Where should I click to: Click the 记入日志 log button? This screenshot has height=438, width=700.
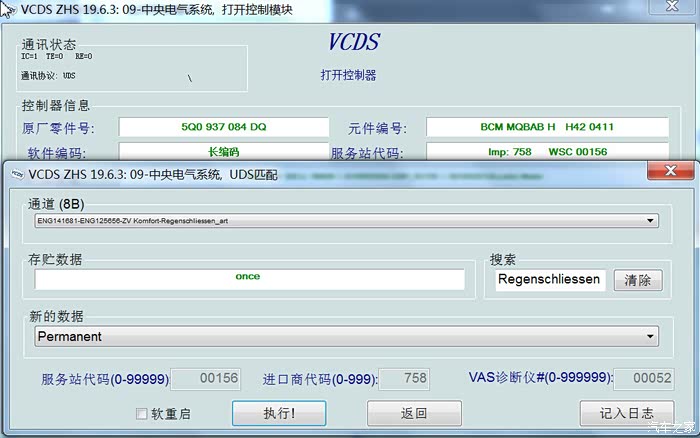627,413
